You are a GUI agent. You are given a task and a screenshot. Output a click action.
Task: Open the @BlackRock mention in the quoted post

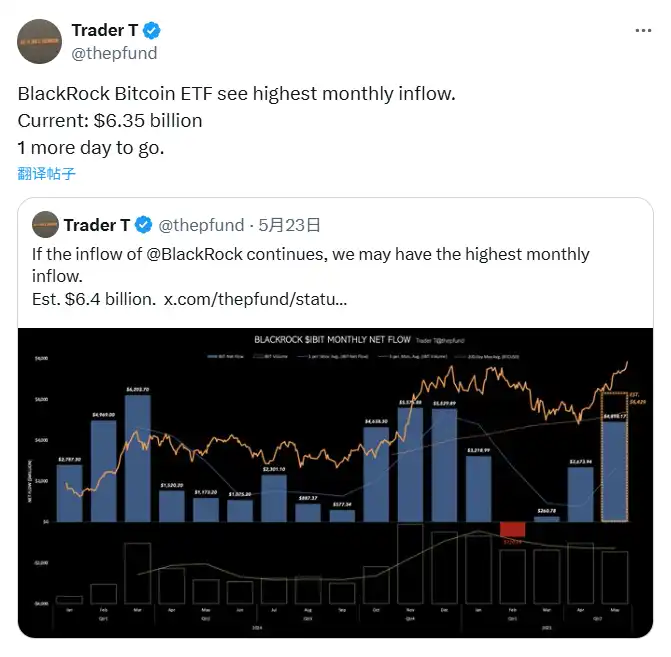pyautogui.click(x=200, y=254)
